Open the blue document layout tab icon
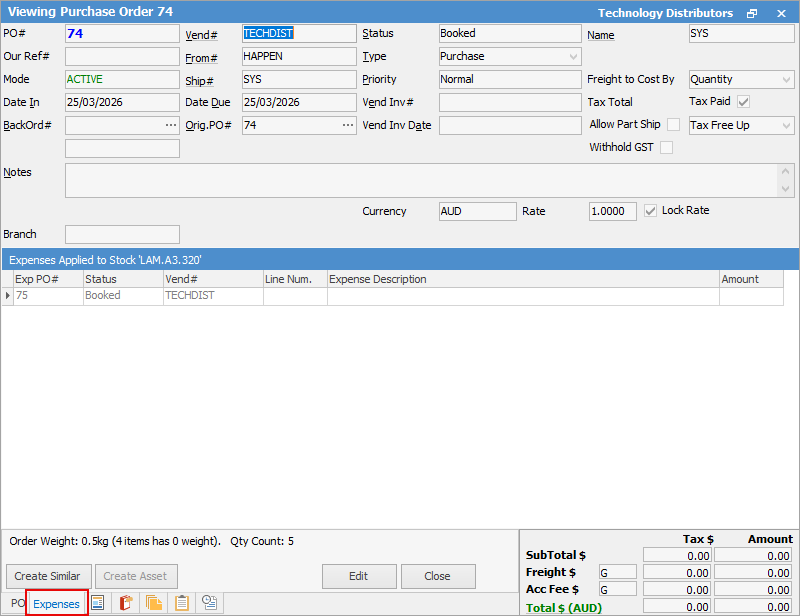 (x=98, y=603)
